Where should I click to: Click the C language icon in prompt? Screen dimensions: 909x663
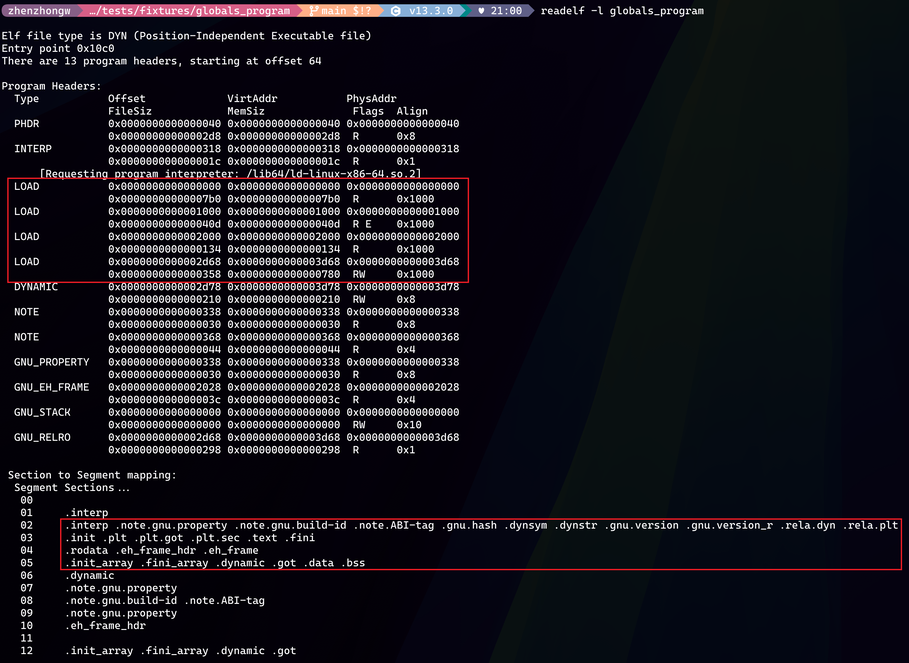point(395,11)
